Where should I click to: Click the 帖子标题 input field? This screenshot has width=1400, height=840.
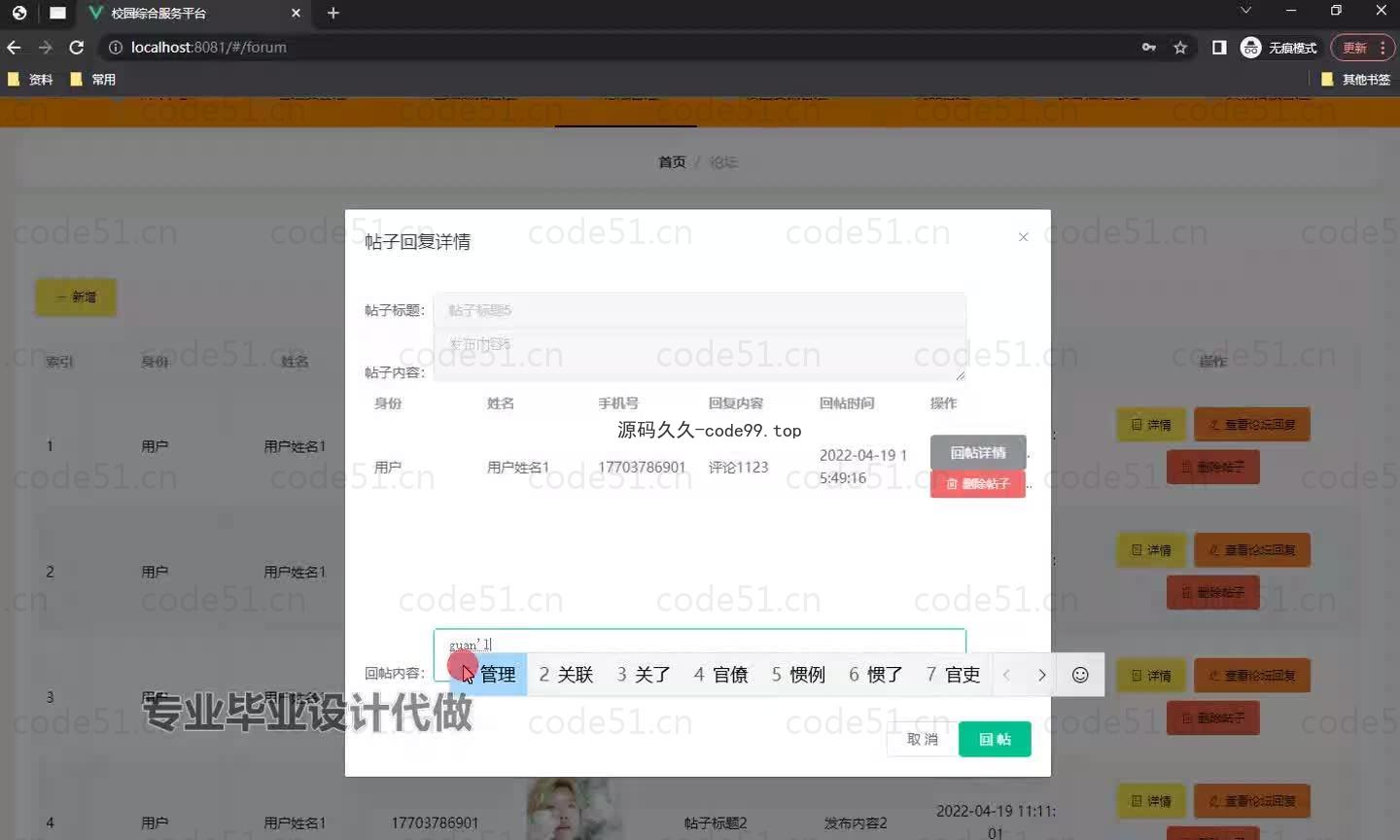click(x=699, y=310)
